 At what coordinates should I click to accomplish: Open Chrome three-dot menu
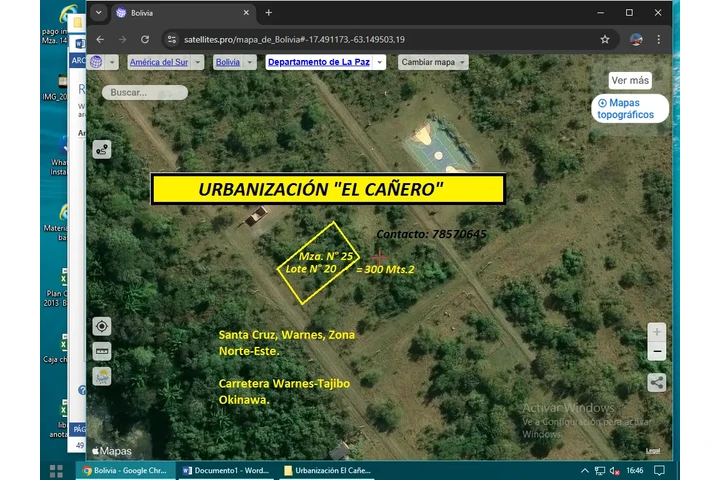tap(658, 40)
